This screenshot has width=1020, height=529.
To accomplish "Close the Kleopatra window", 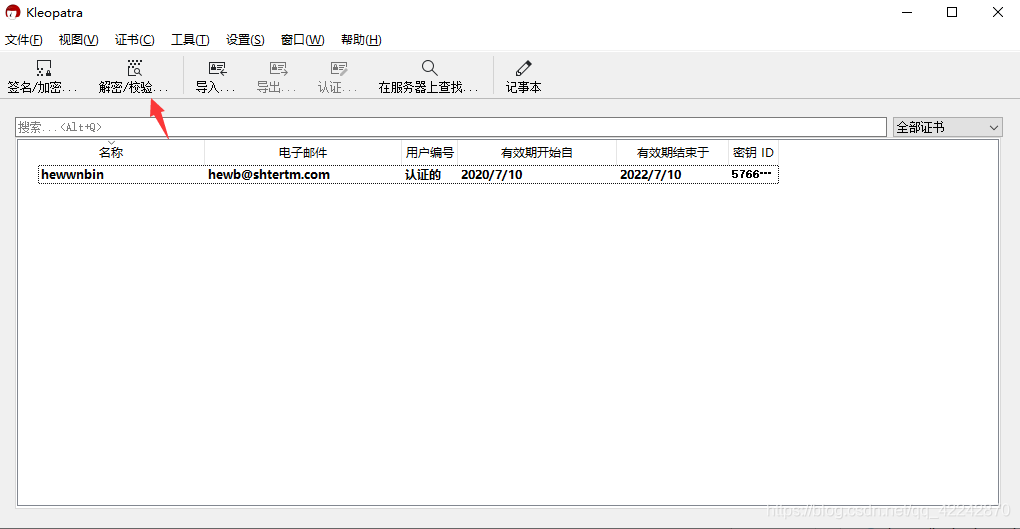I will [x=998, y=12].
